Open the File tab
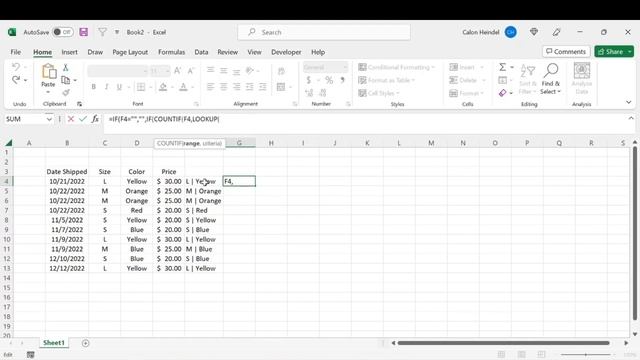 coord(16,52)
